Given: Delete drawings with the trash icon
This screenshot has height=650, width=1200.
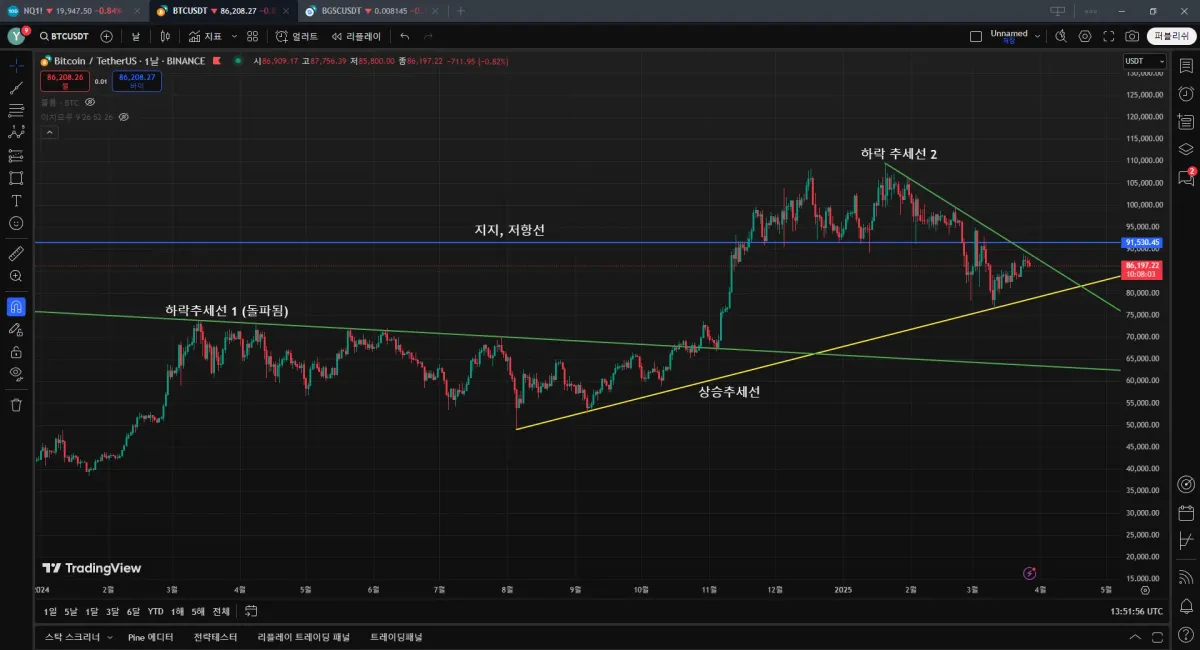Looking at the screenshot, I should (x=16, y=405).
